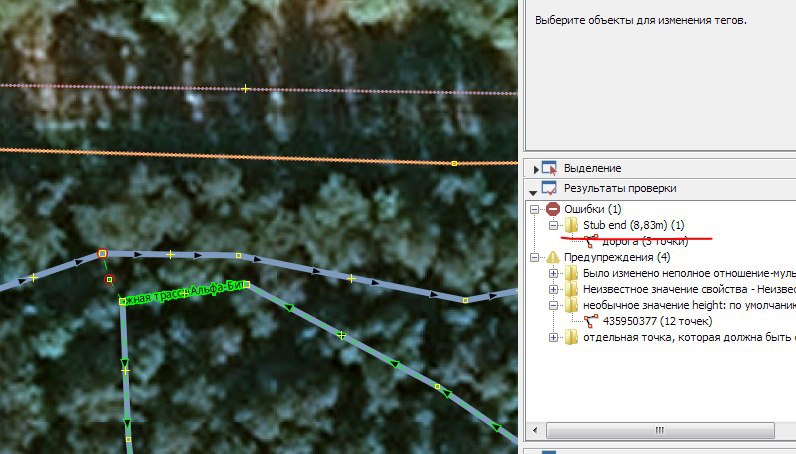The width and height of the screenshot is (796, 454).
Task: Click the yellow Предупреждения warning icon
Action: coord(553,257)
